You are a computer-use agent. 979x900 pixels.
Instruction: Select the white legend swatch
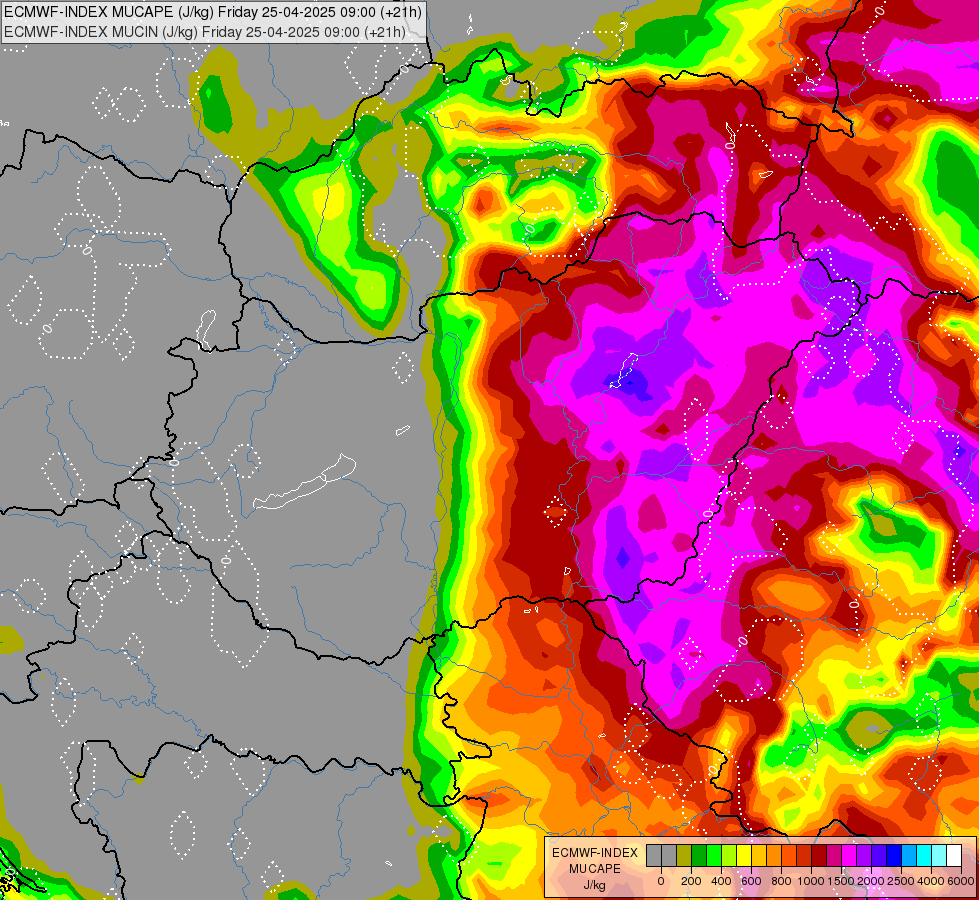(x=955, y=855)
